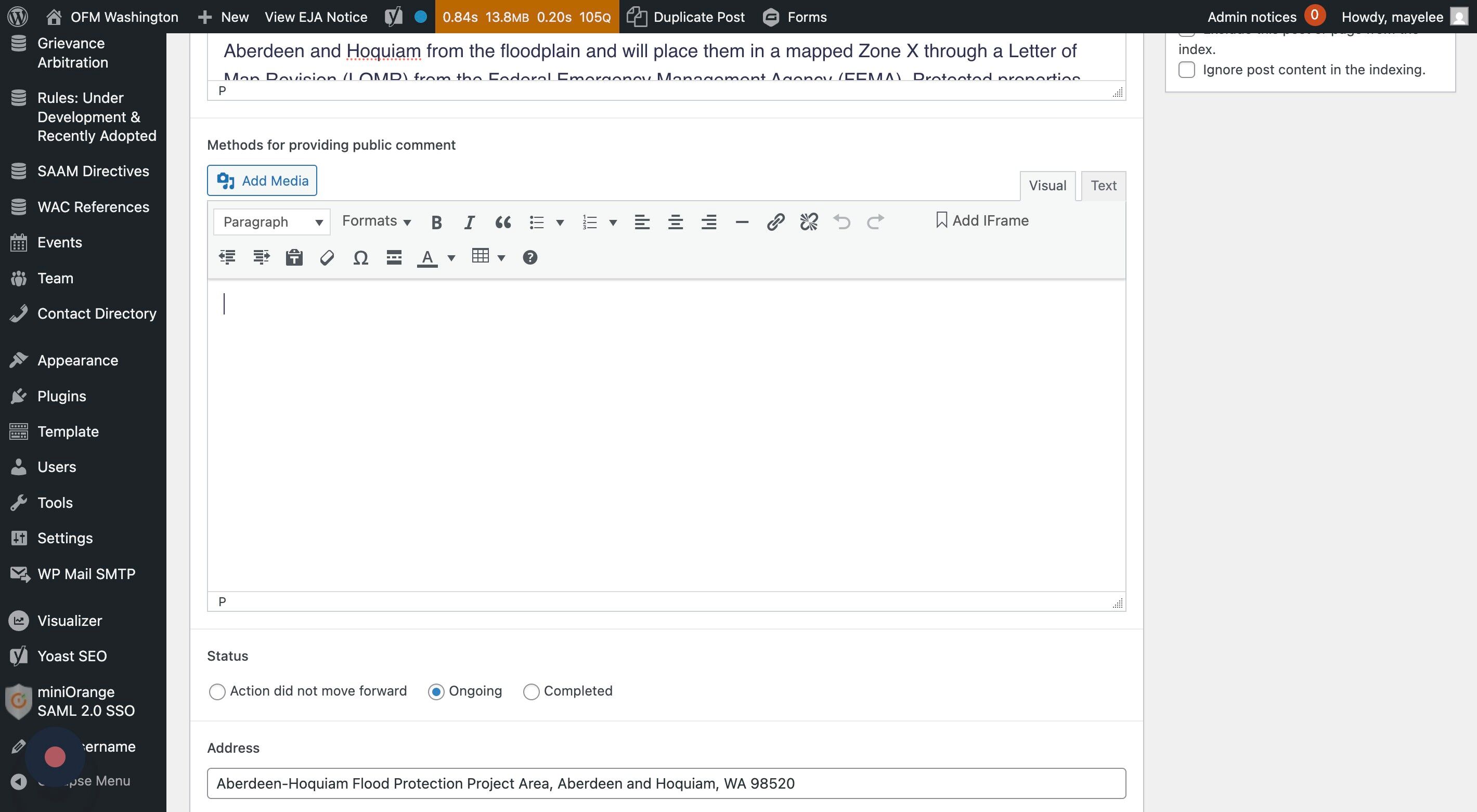Click the insert link icon
This screenshot has height=812, width=1477.
(775, 222)
